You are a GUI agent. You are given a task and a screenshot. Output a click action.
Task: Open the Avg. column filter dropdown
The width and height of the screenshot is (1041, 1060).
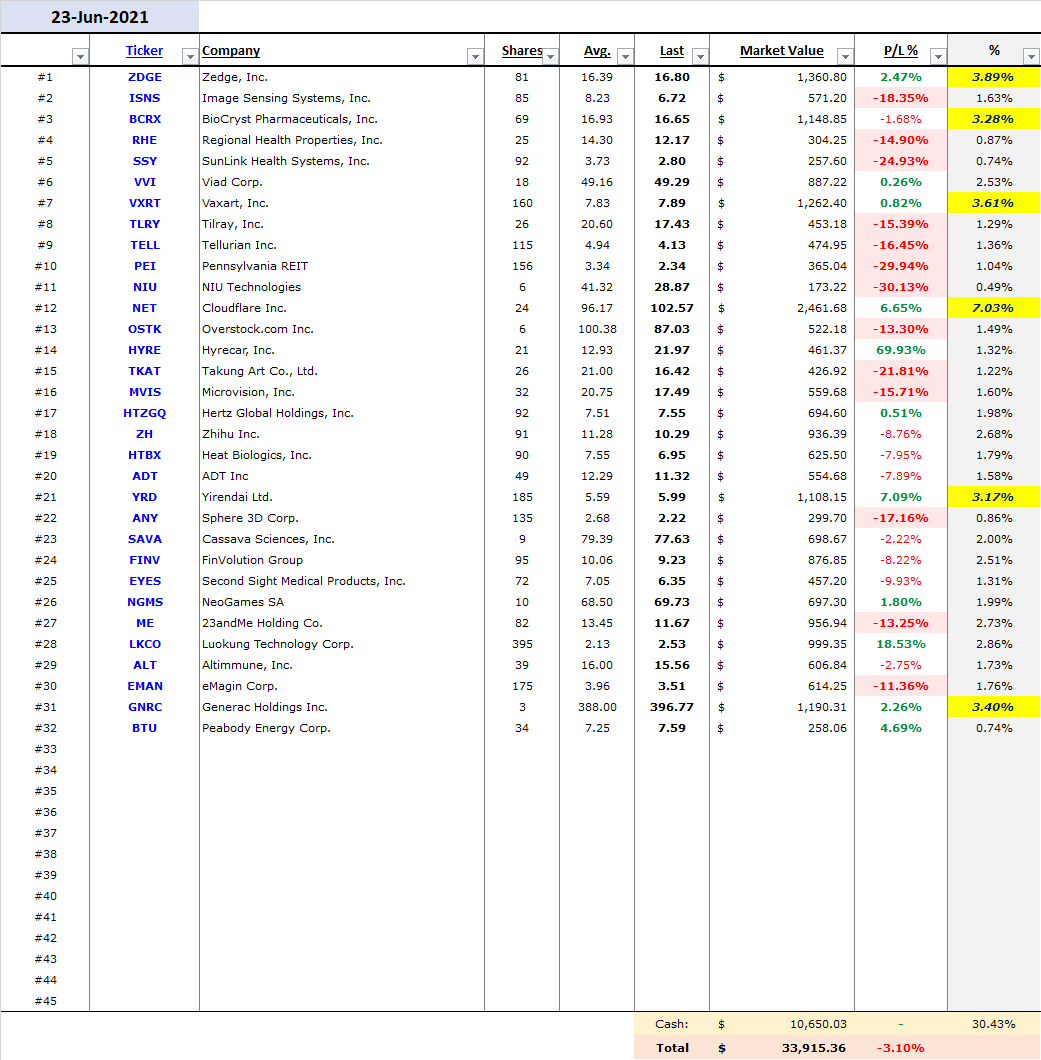point(625,57)
